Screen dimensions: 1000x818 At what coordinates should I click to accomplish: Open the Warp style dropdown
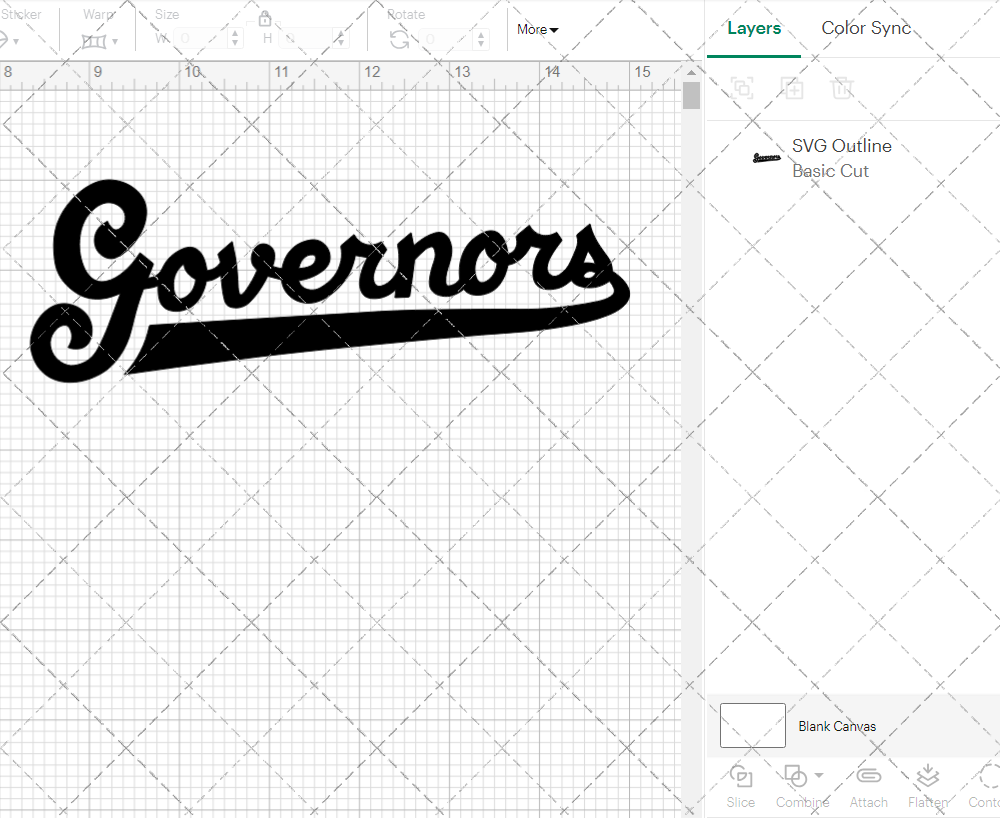pos(114,41)
